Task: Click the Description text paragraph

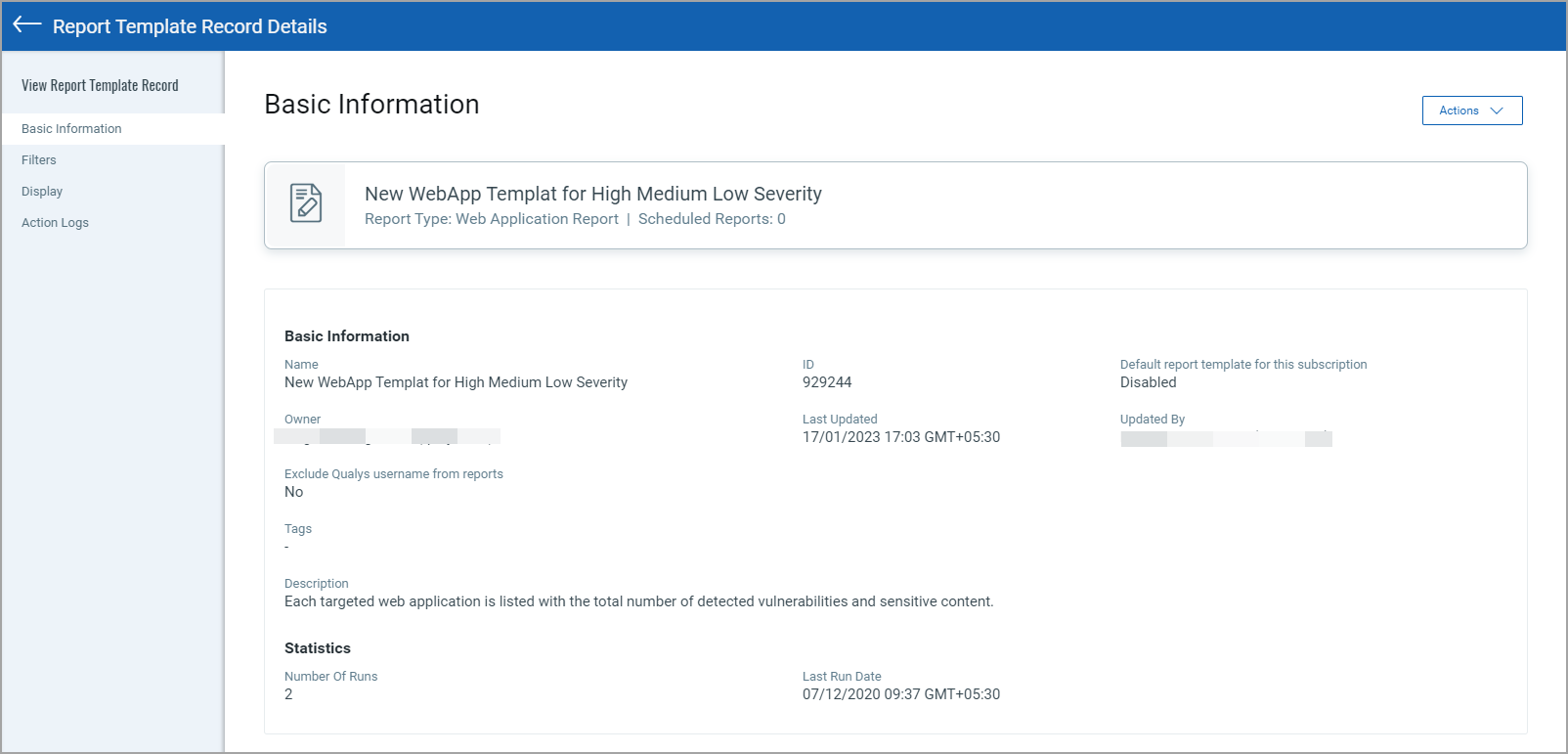Action: point(639,601)
